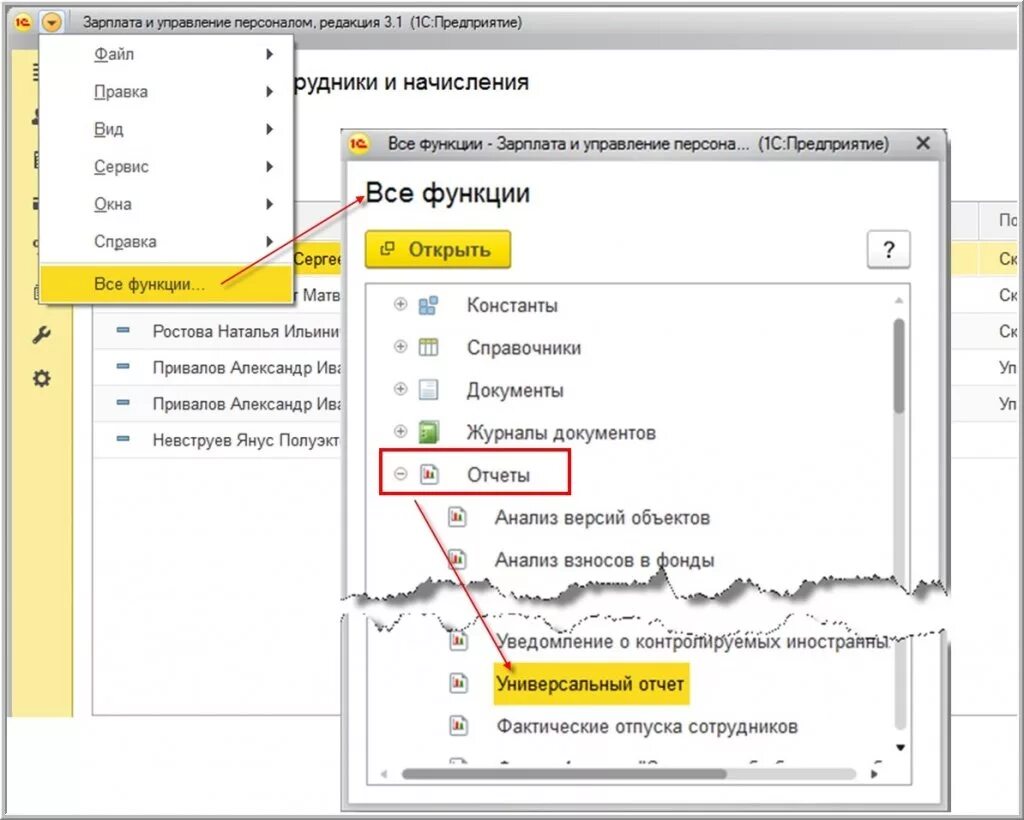
Task: Click the horizontal scrollbar thumb in tree
Action: pos(564,774)
